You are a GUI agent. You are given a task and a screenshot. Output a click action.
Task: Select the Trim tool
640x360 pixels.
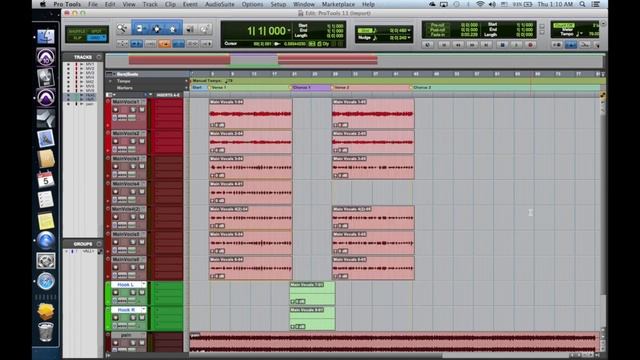click(x=140, y=29)
